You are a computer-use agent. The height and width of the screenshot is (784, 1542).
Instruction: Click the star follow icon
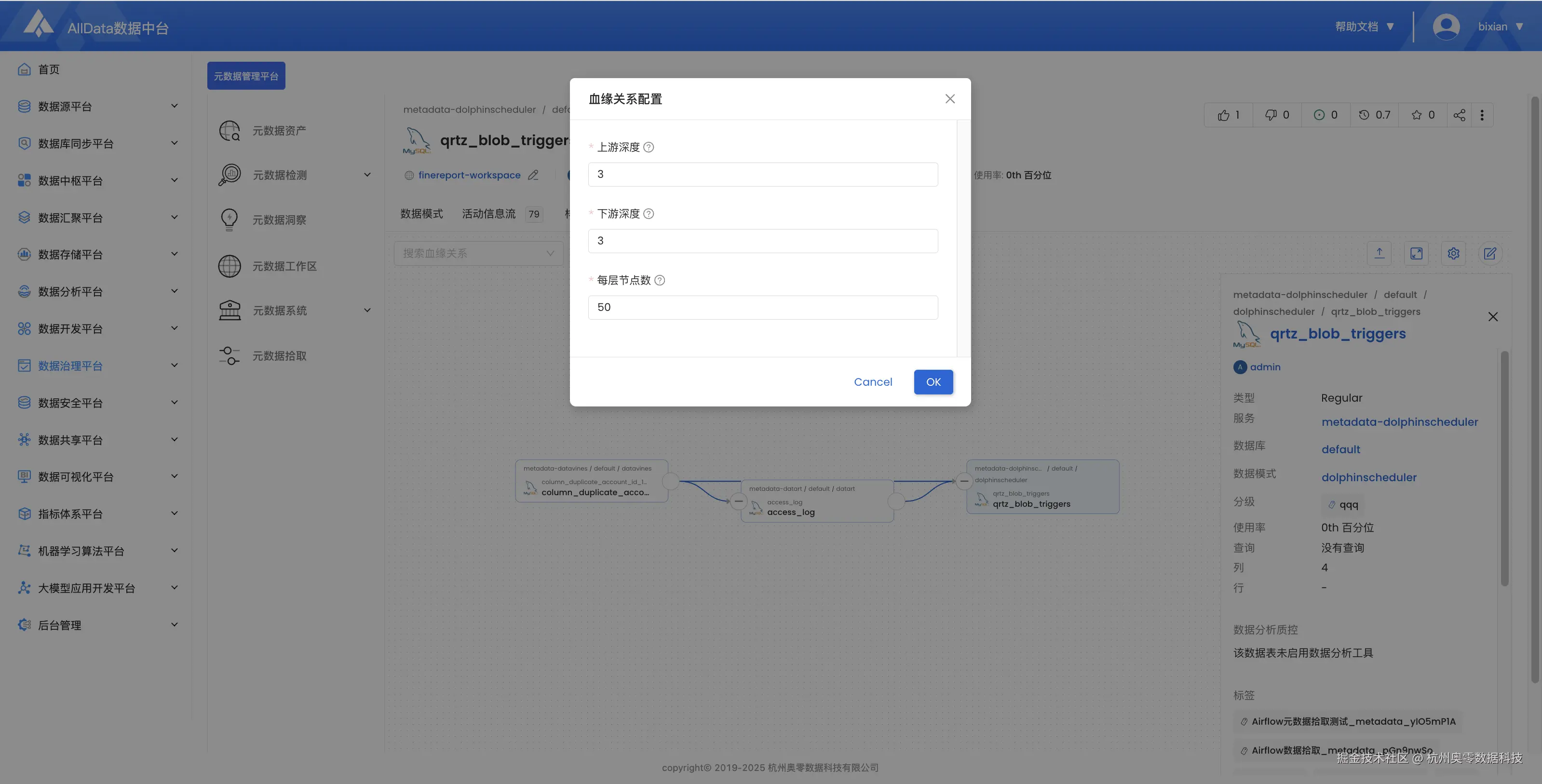click(1416, 115)
